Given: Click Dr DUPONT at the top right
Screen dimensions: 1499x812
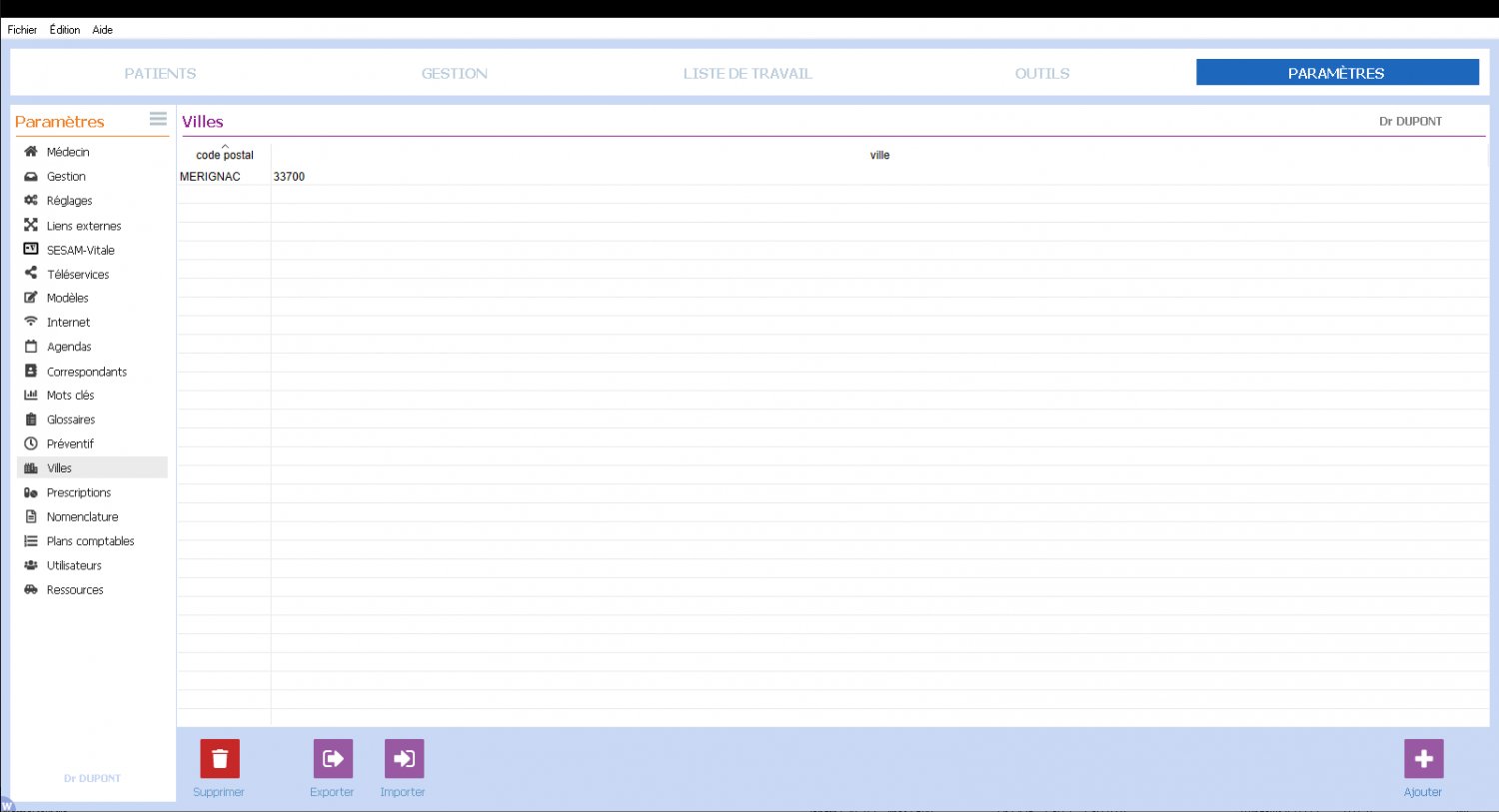Looking at the screenshot, I should click(x=1410, y=122).
